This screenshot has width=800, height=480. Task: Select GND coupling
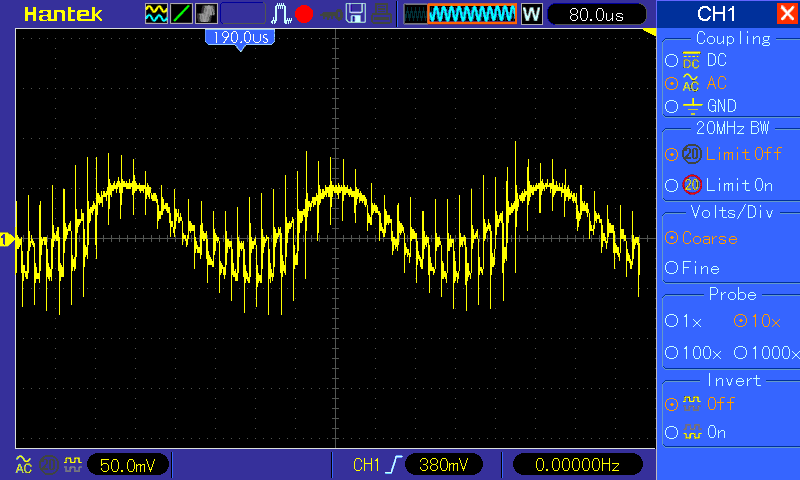[x=701, y=106]
